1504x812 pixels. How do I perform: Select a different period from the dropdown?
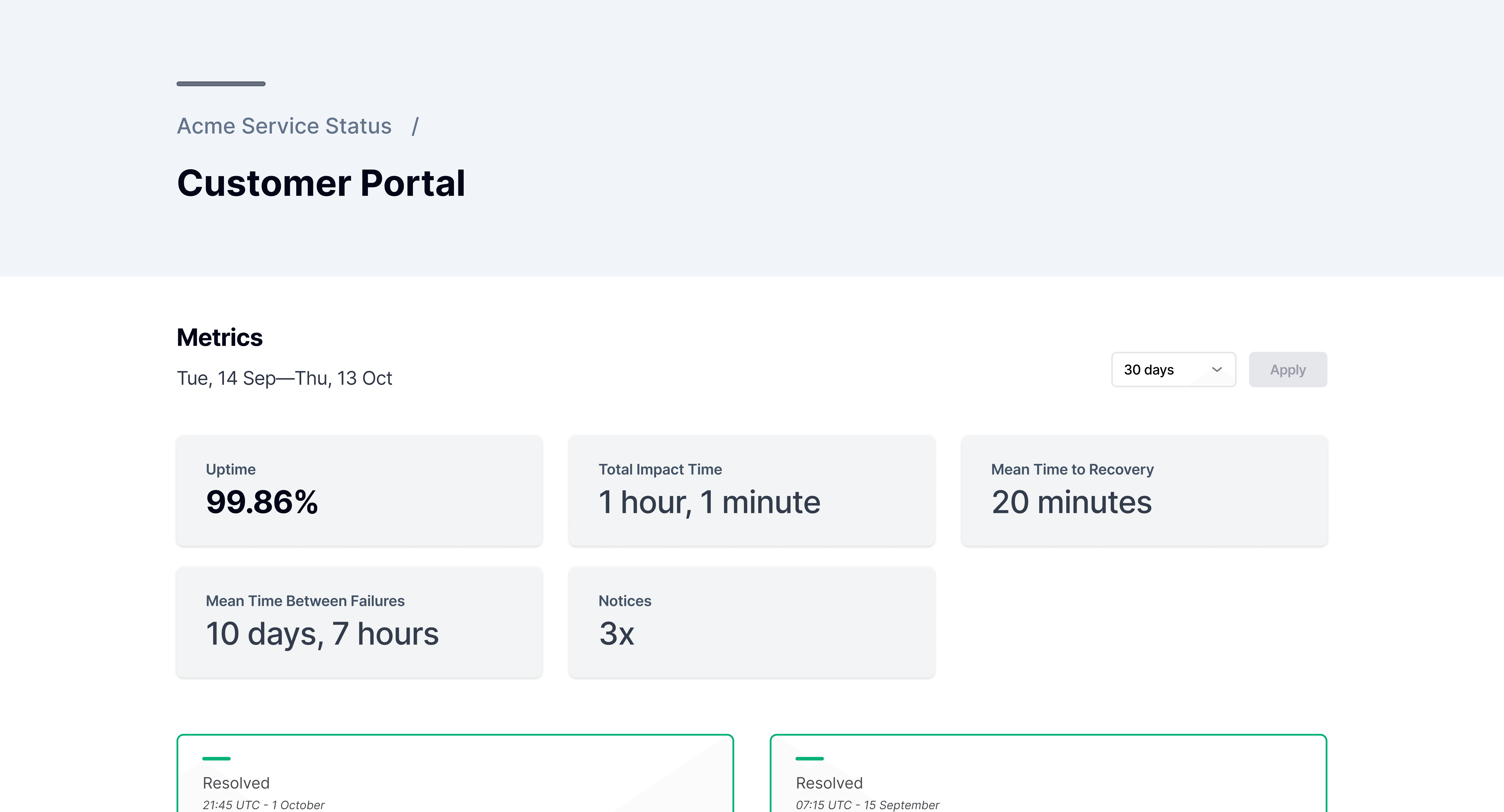tap(1174, 370)
